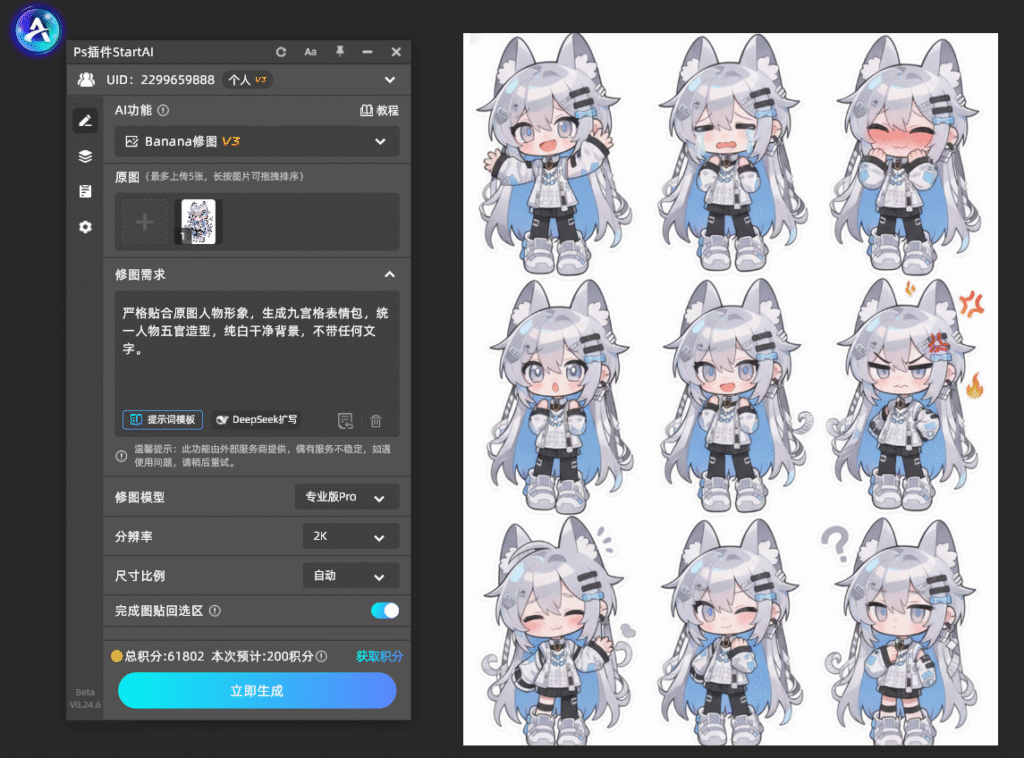Screen dimensions: 1024x758
Task: Click the user account avatar icon
Action: [x=86, y=80]
